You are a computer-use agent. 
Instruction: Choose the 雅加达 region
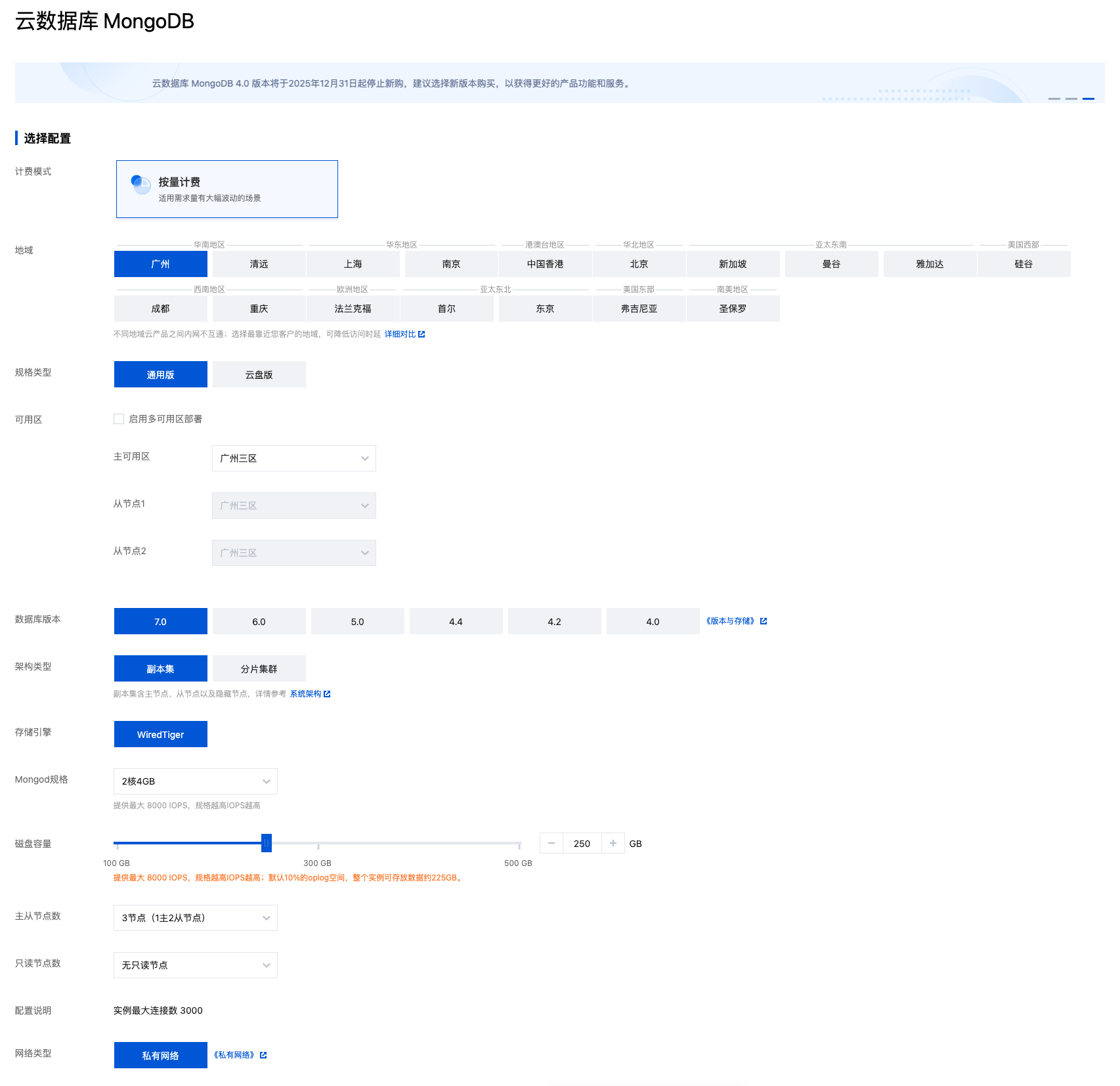pyautogui.click(x=930, y=264)
